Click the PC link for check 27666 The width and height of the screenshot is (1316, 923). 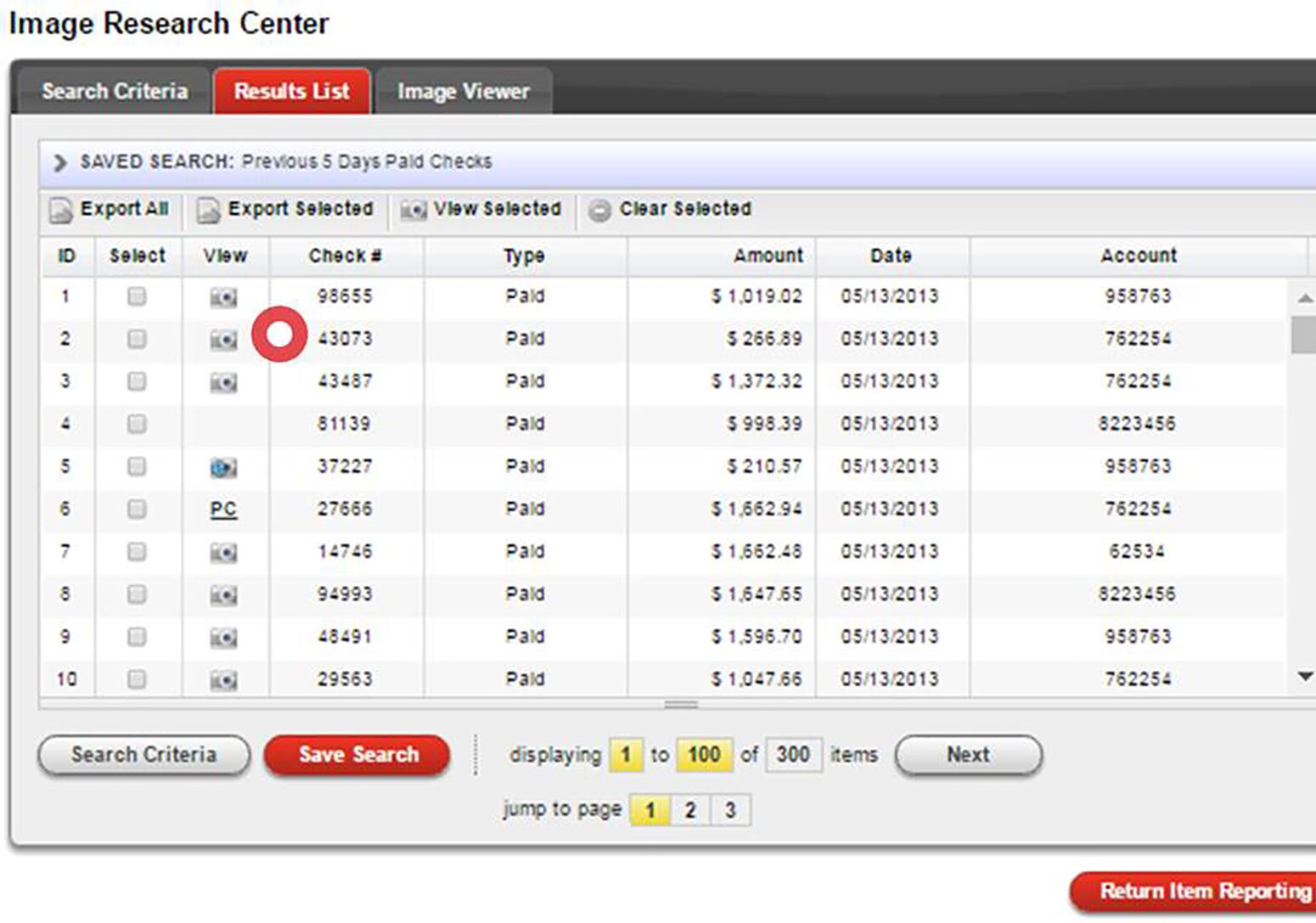(222, 509)
